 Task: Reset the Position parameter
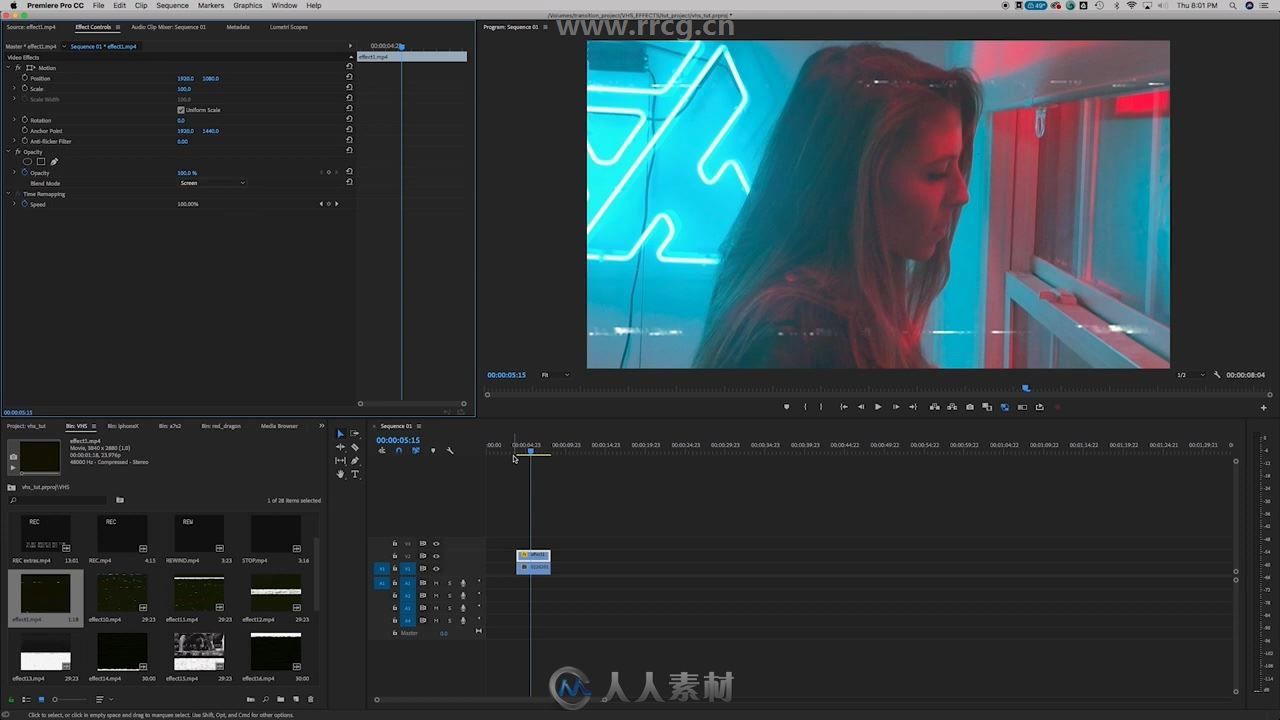(x=349, y=78)
